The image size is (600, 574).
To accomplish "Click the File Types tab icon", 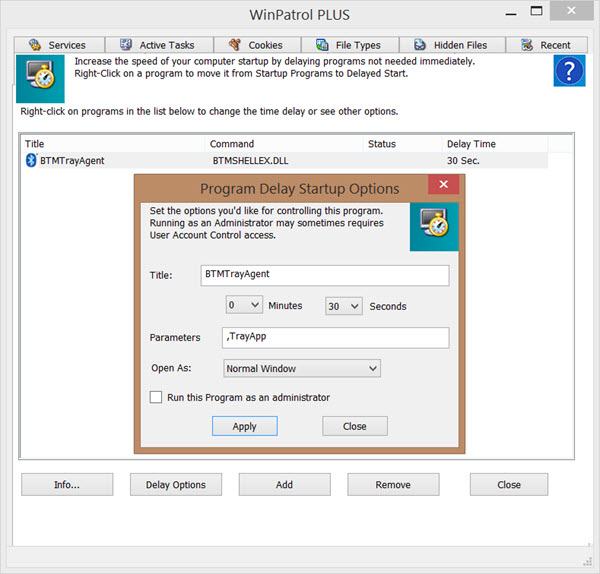I will (x=322, y=45).
